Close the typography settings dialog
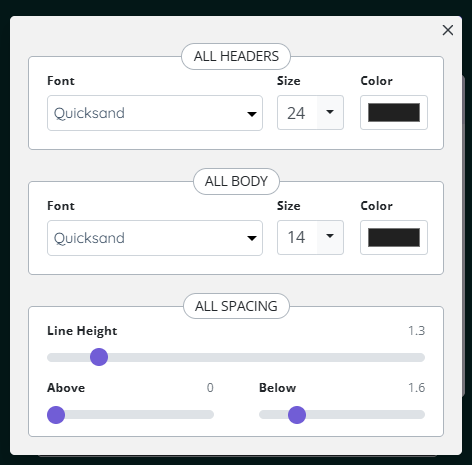Viewport: 472px width, 465px height. tap(448, 30)
